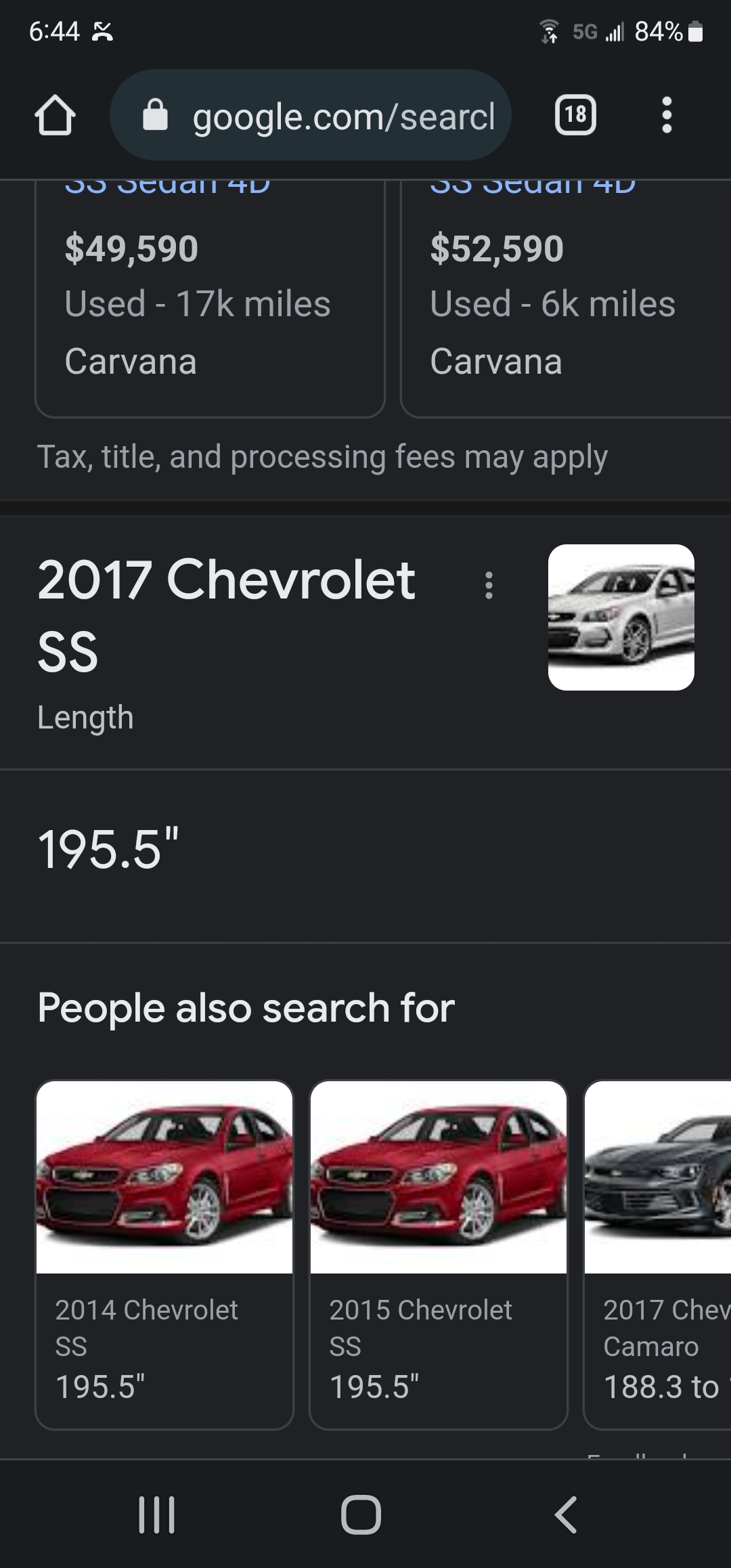Open 2017 Chevrolet SS more options menu
731x1568 pixels.
(489, 585)
